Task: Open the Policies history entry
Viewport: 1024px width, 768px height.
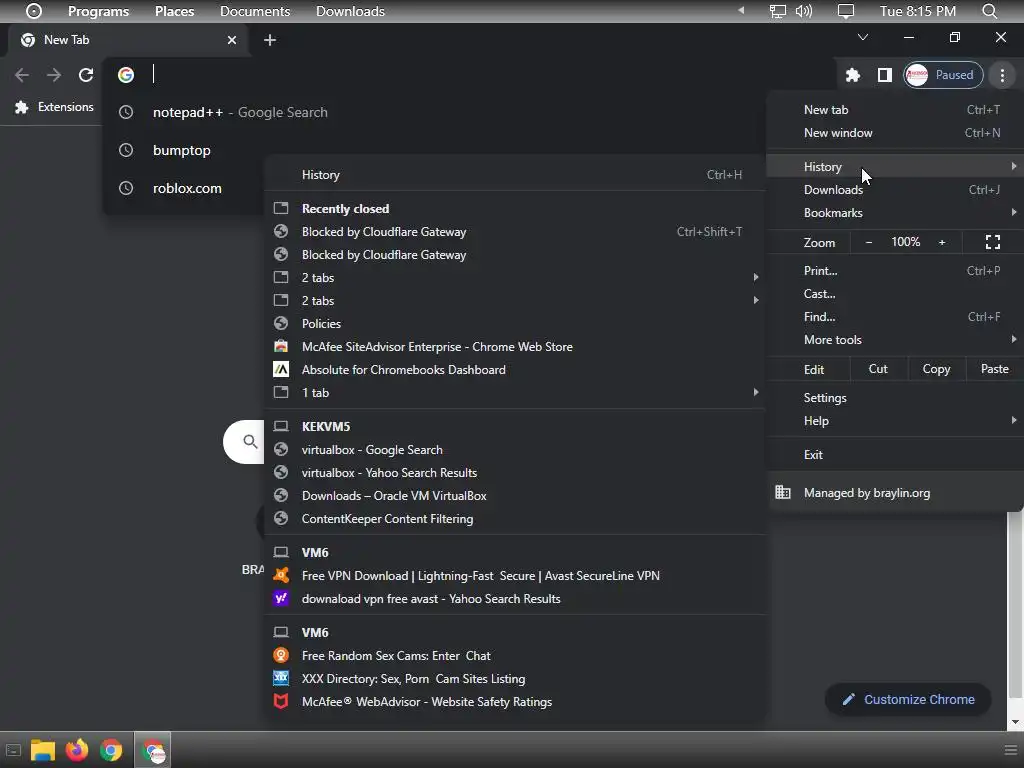Action: pos(515,324)
